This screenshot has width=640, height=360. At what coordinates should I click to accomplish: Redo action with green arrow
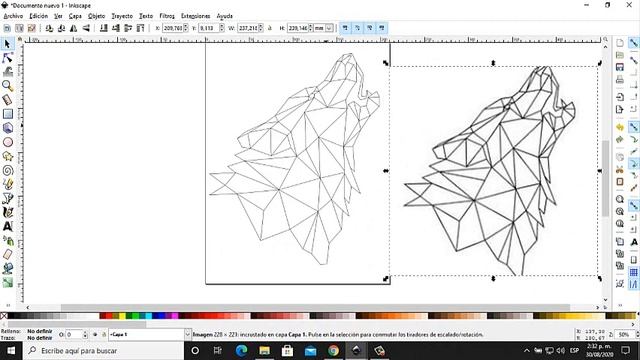coord(620,140)
